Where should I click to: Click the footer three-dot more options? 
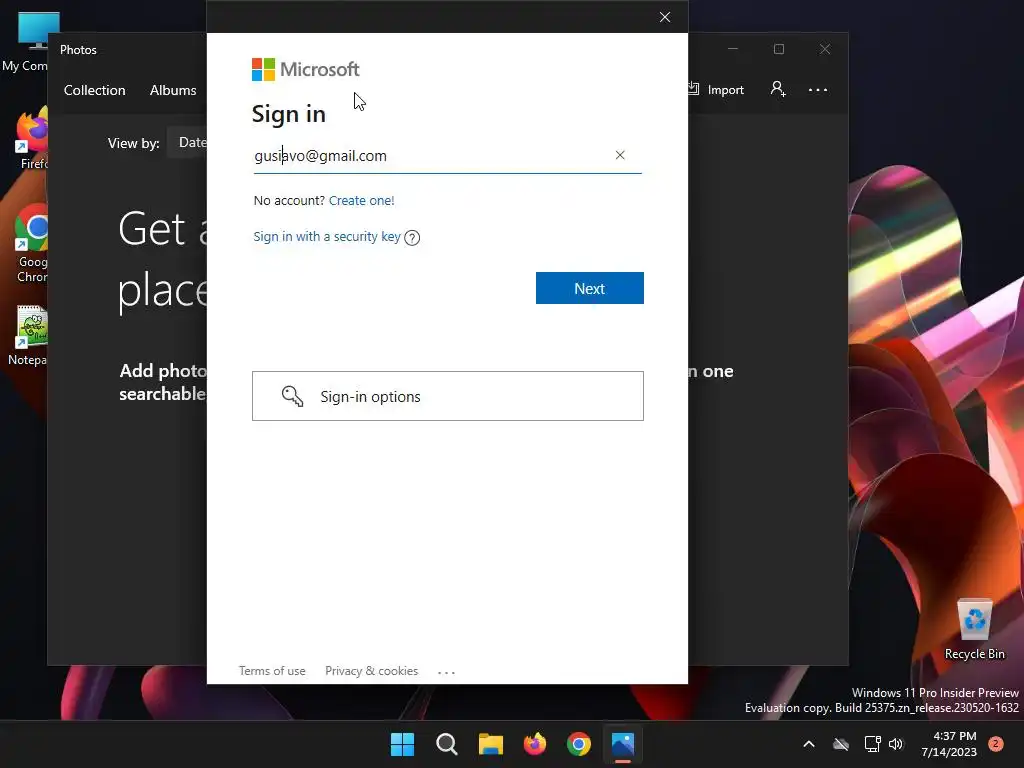[446, 671]
